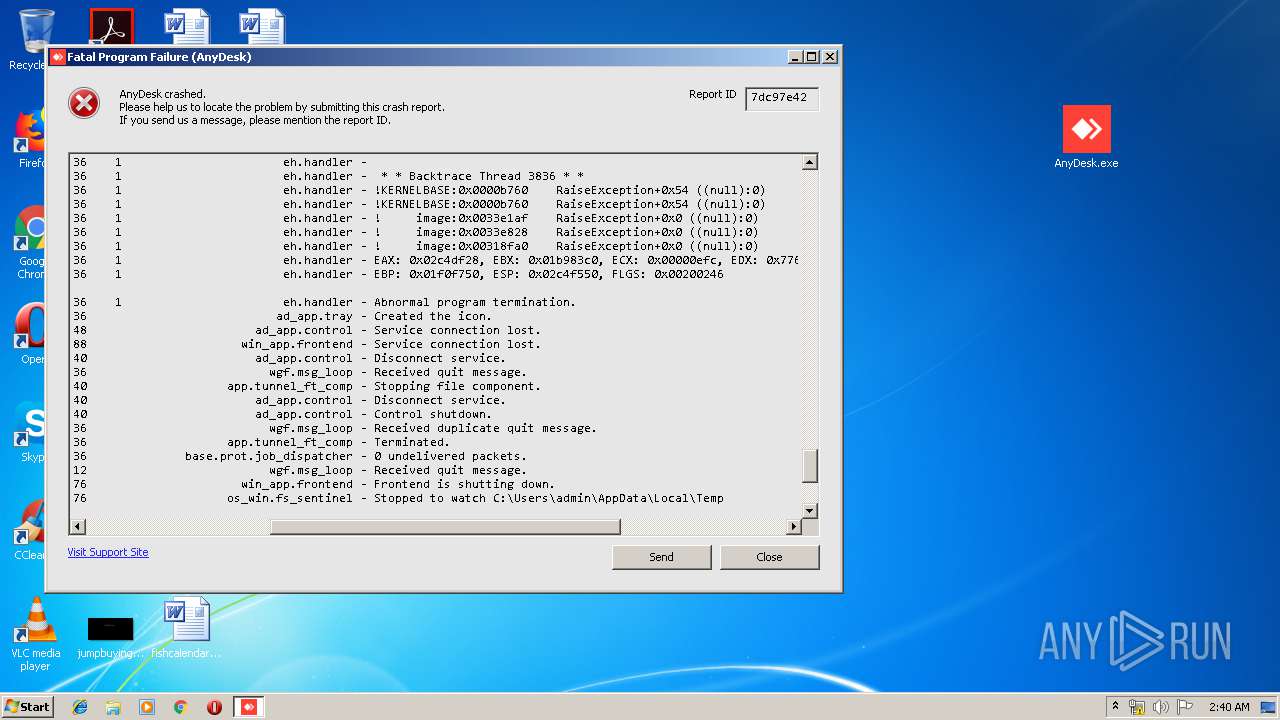Click the horizontal scrollbar thumb in log
This screenshot has height=720, width=1280.
point(445,527)
